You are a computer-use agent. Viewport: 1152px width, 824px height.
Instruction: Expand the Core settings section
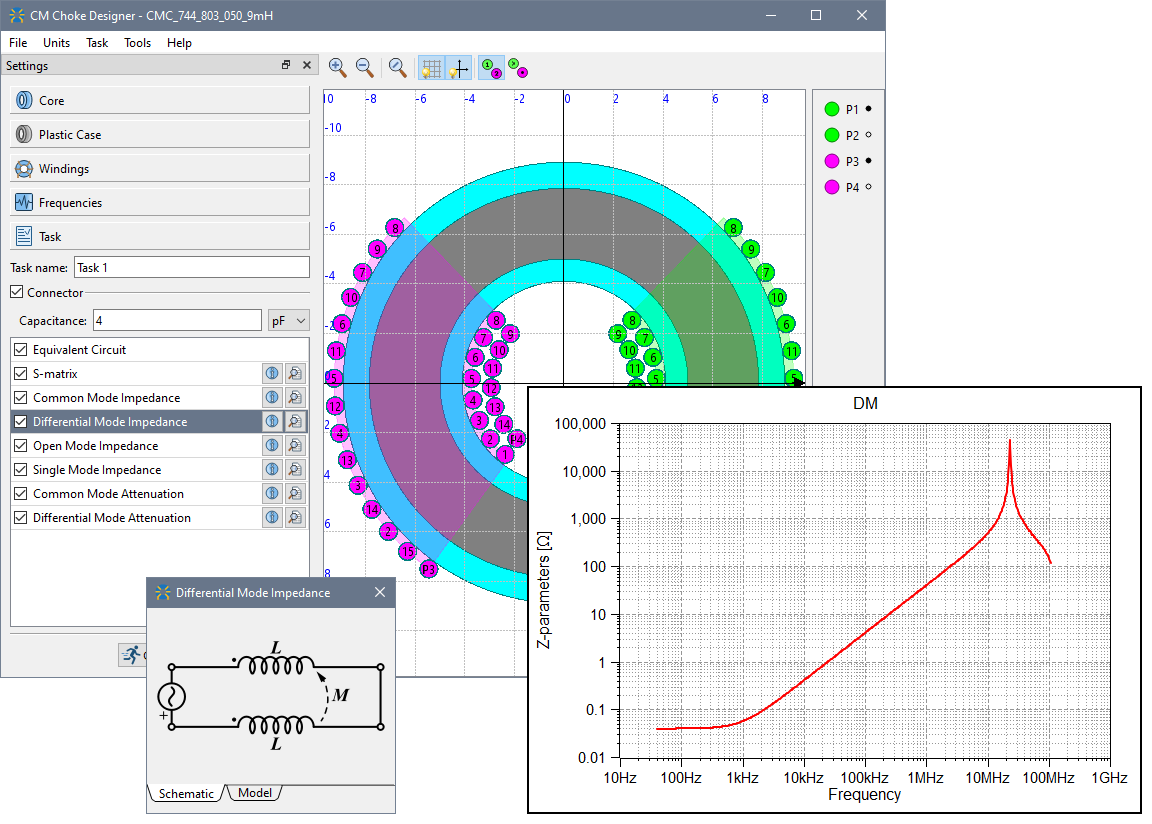point(160,101)
